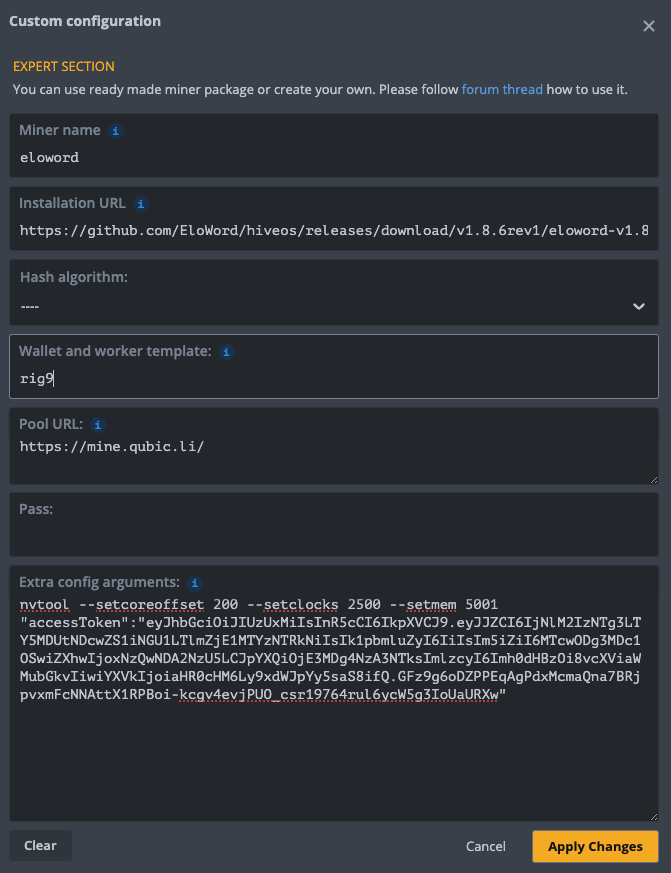
Task: Close the Custom configuration dialog
Action: pyautogui.click(x=648, y=26)
